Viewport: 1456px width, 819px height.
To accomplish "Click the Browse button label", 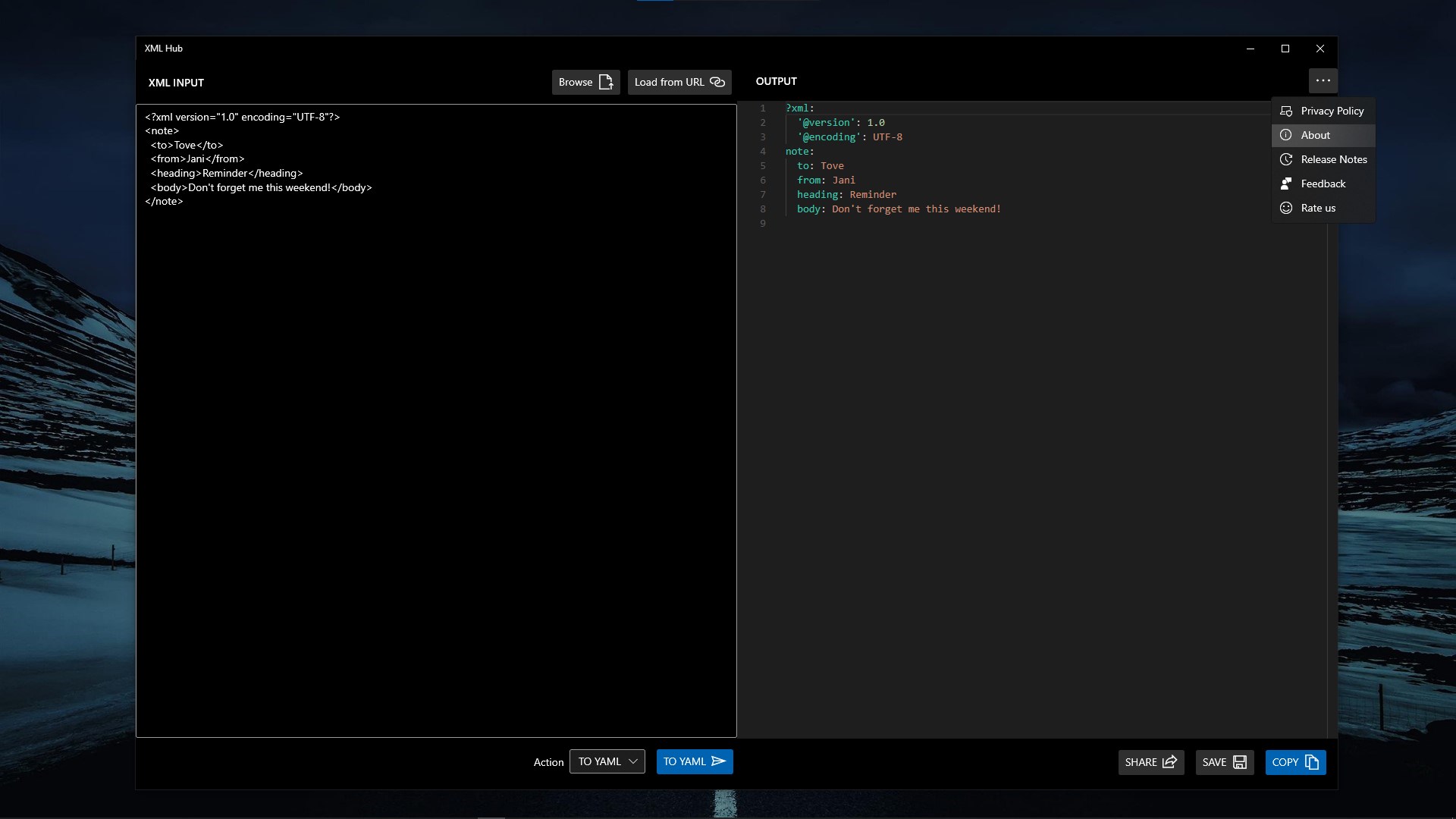I will pyautogui.click(x=576, y=82).
